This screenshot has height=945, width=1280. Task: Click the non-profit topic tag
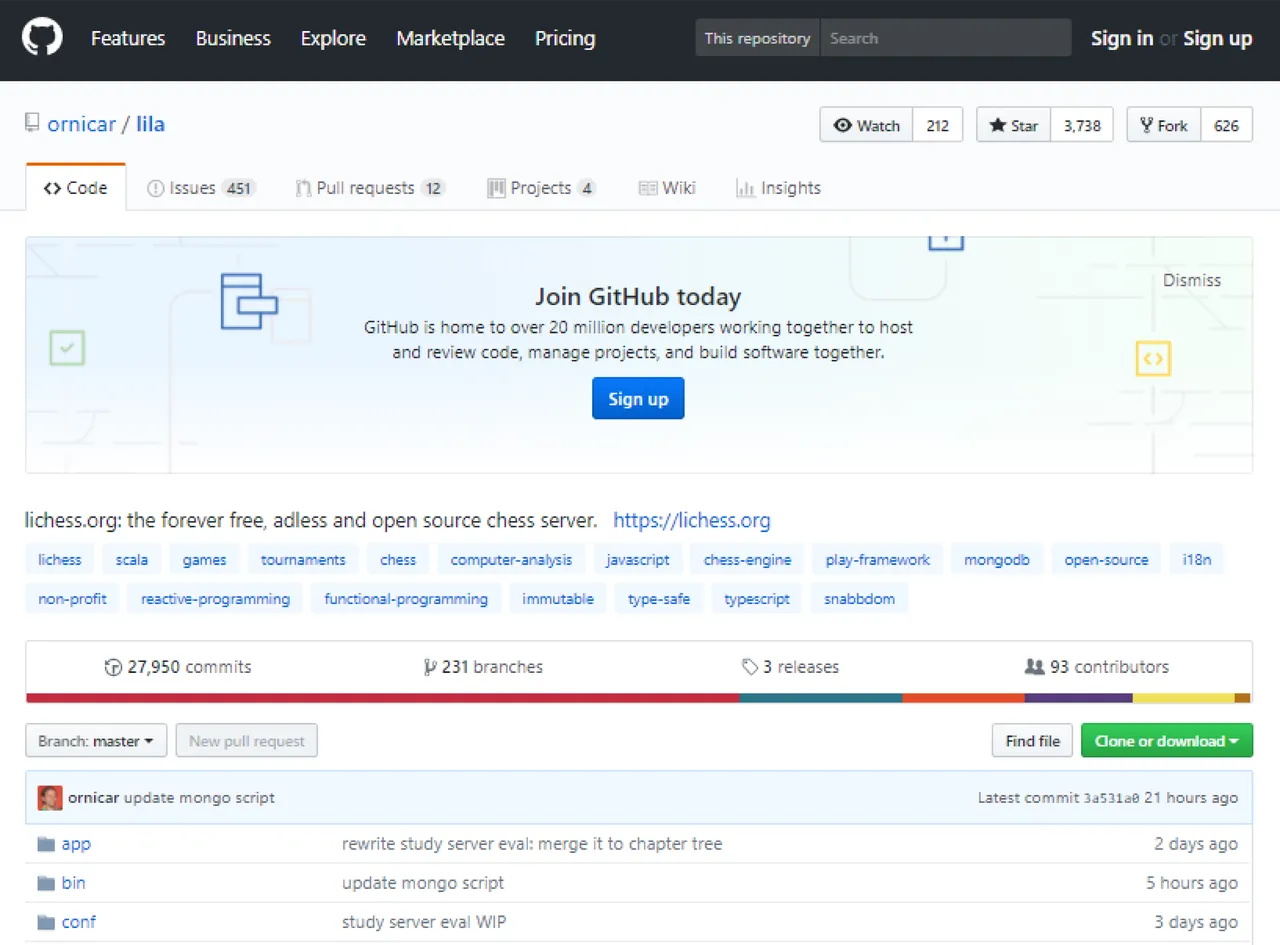click(72, 599)
